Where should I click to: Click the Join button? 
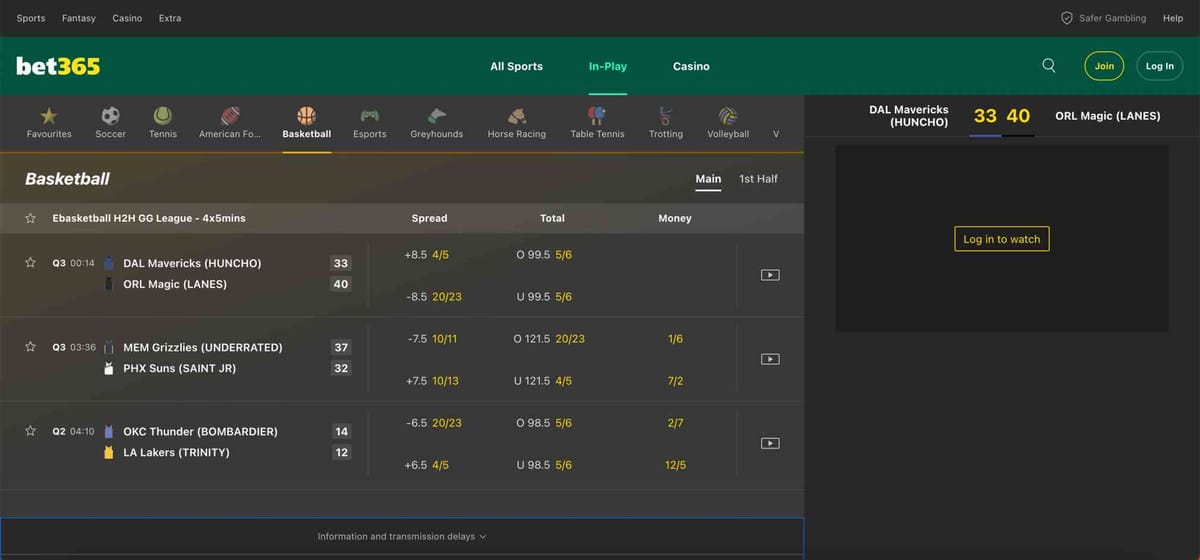coord(1104,66)
